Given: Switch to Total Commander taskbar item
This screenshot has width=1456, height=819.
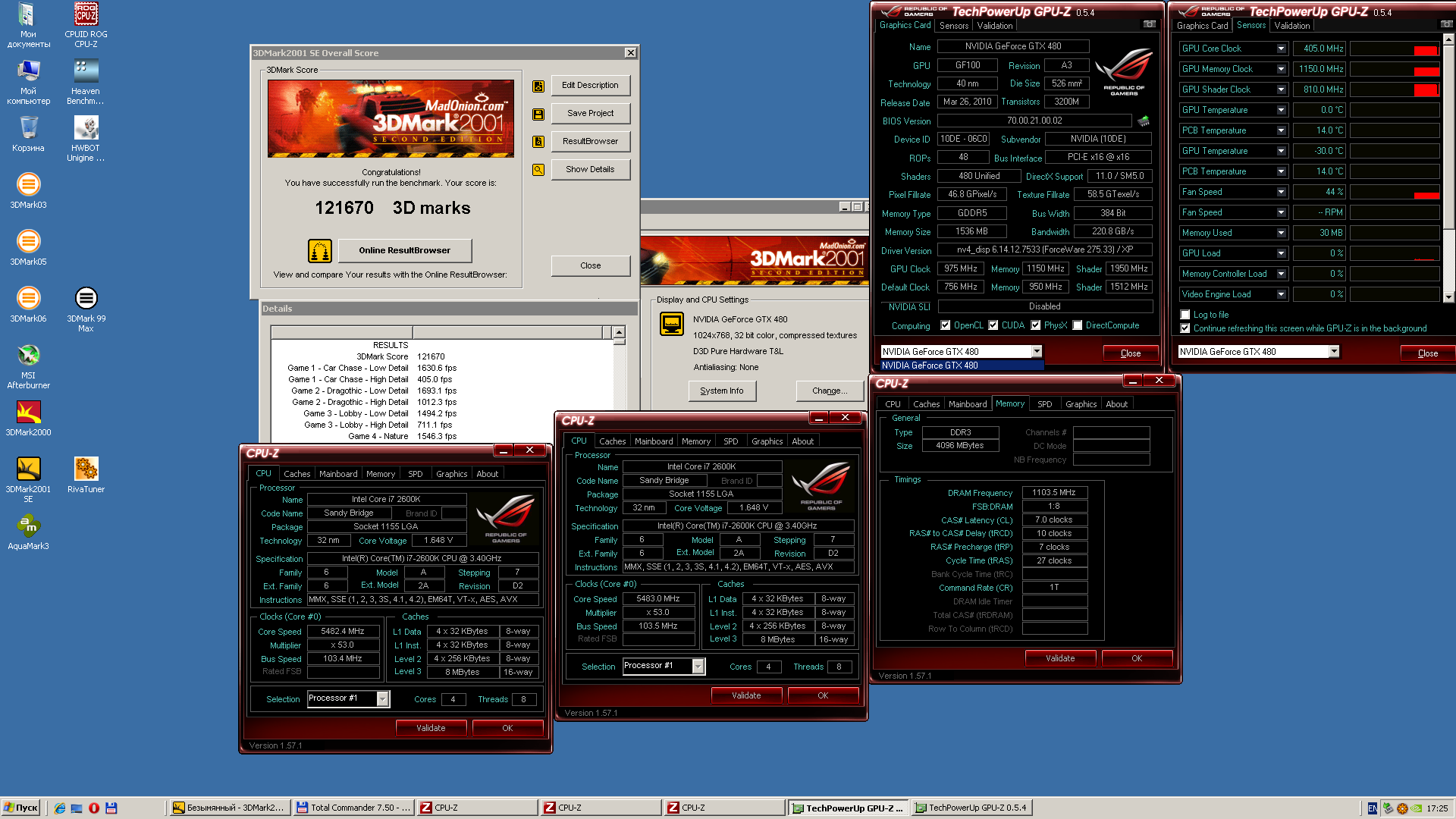Looking at the screenshot, I should [354, 808].
